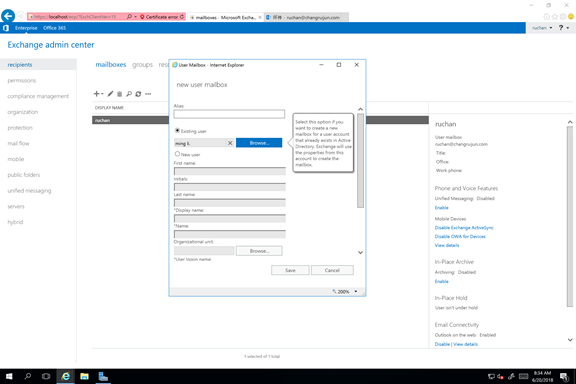
Task: Select the Enterprise tab in the blue bar
Action: [x=26, y=28]
